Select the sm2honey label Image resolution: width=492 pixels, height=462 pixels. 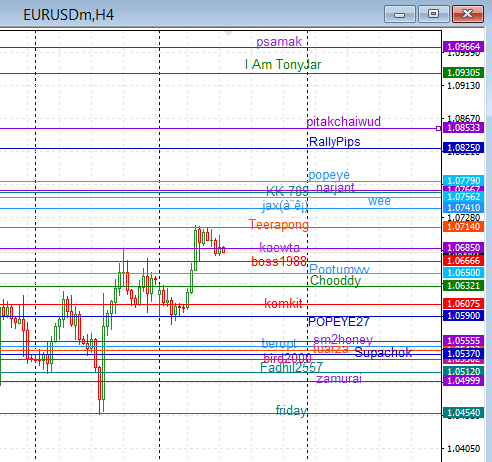343,340
